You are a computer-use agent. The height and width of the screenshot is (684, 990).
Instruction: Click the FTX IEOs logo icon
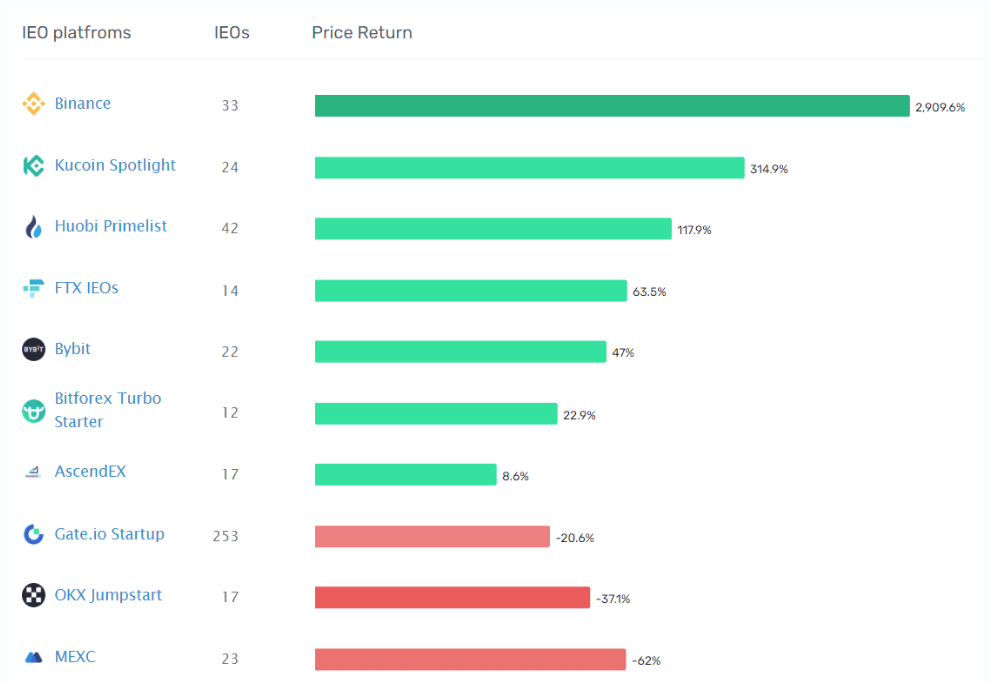tap(33, 288)
